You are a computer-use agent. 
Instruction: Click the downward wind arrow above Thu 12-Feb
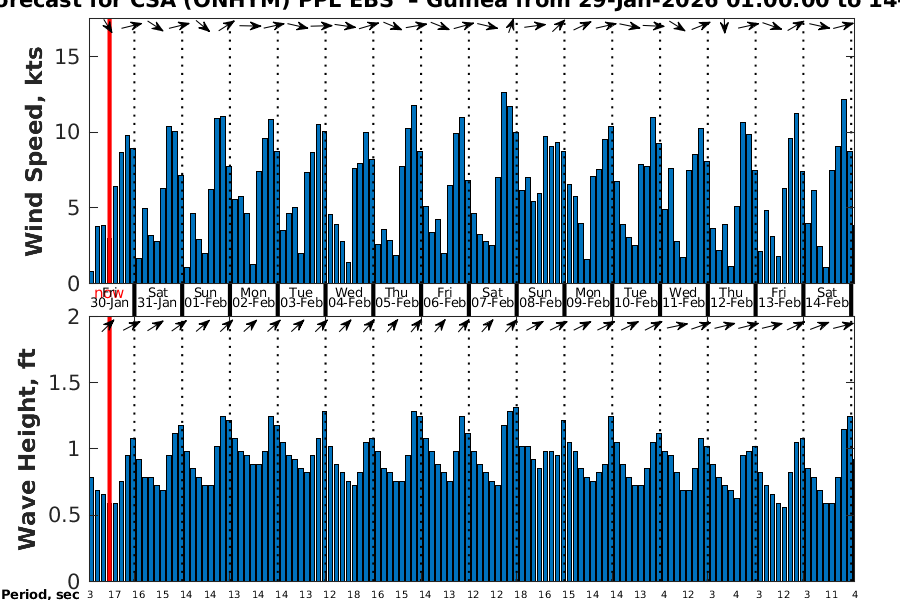click(x=725, y=26)
